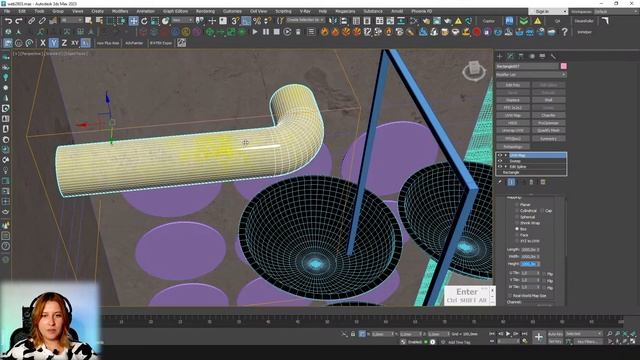Click the Play icon in the second toolbar row
Screen dimensions: 640x360
tap(255, 32)
